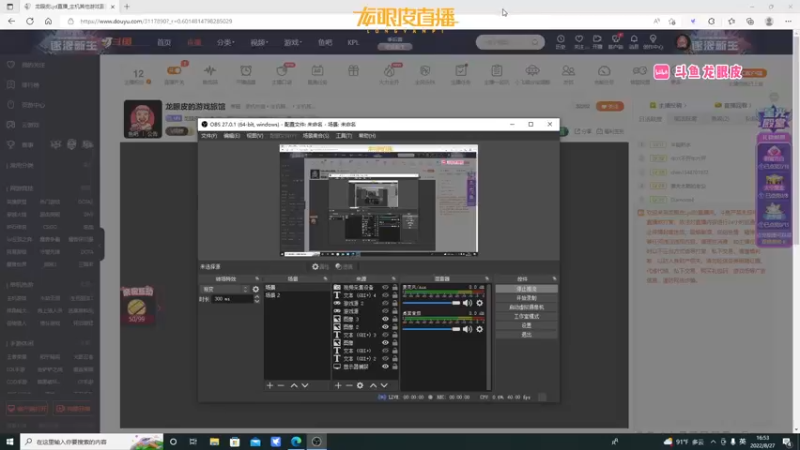Click the mic audio volume slider
Screen dimensions: 800x450
tap(432, 303)
